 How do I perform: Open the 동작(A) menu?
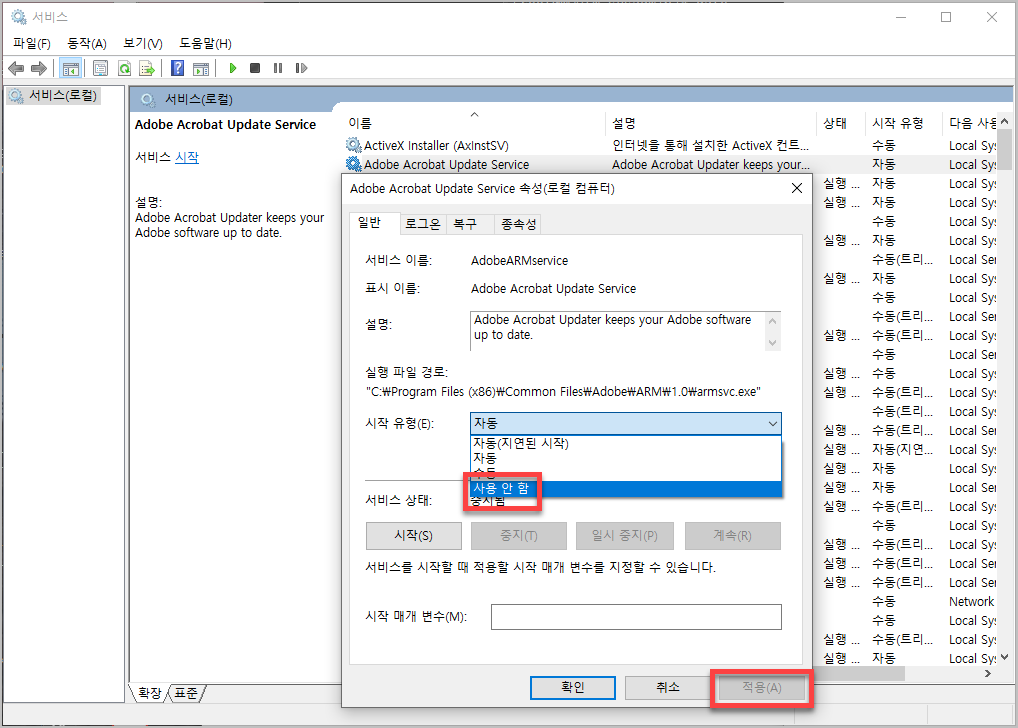tap(87, 44)
